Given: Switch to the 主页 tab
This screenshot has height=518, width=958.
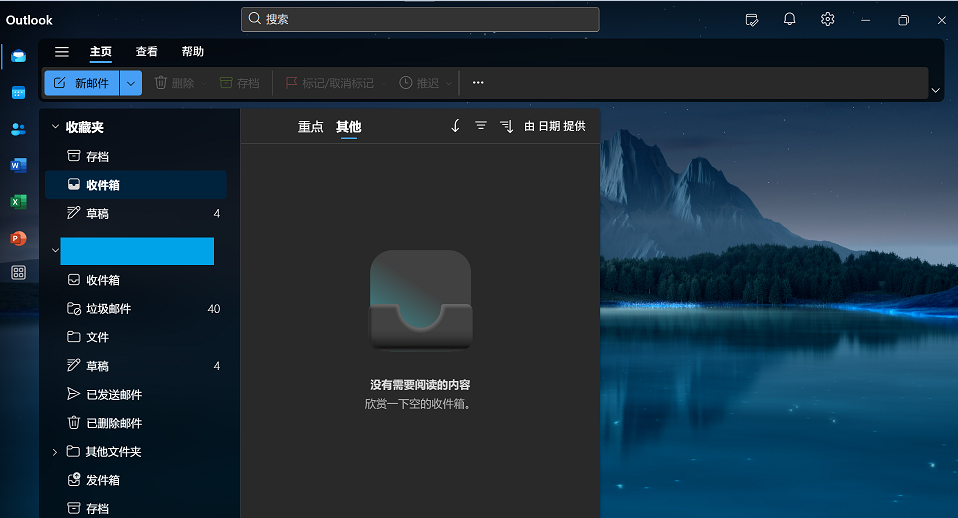Looking at the screenshot, I should (101, 52).
